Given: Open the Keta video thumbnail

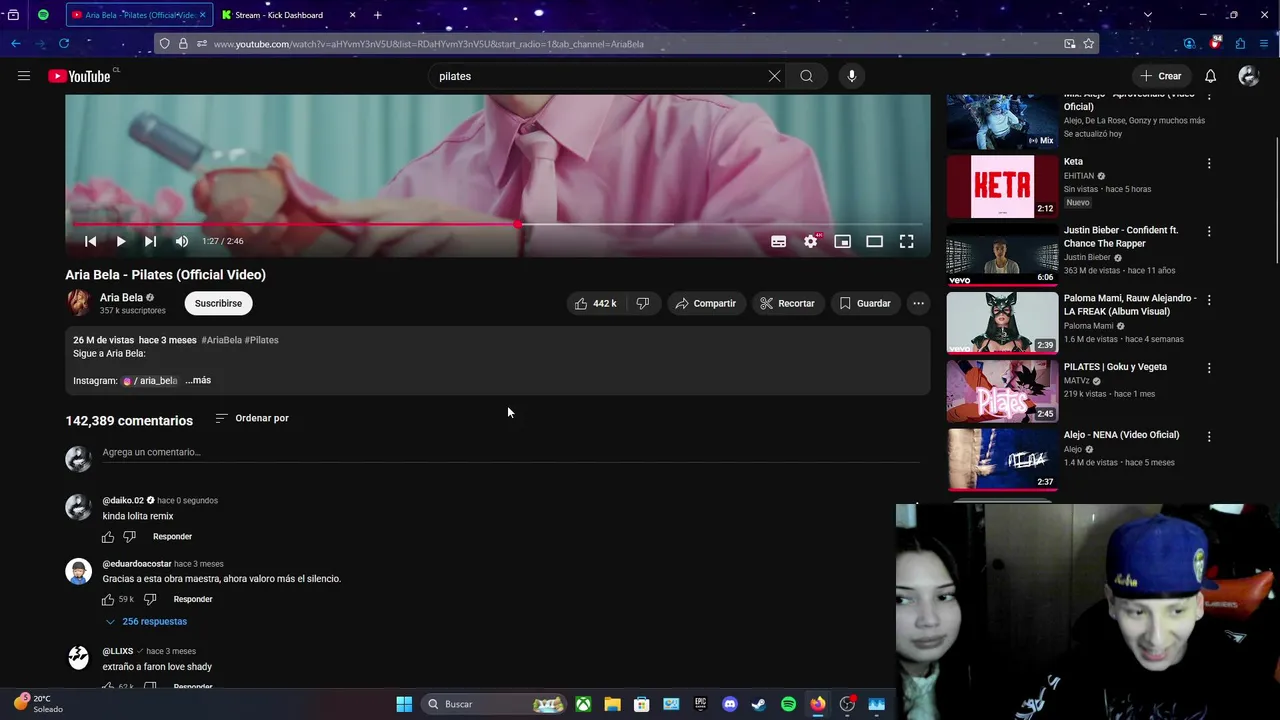Looking at the screenshot, I should point(1002,186).
